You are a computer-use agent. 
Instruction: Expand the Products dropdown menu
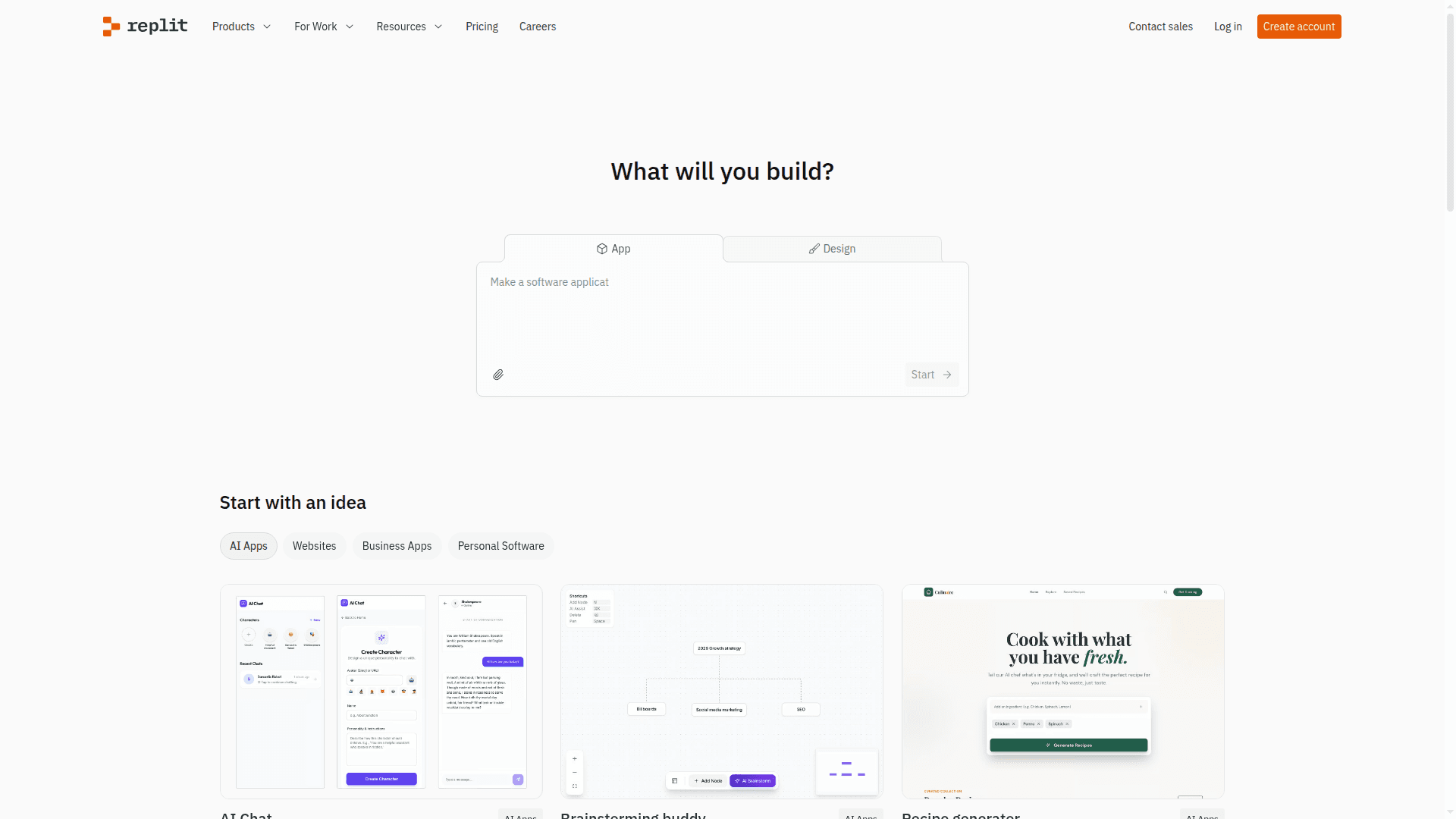coord(241,27)
